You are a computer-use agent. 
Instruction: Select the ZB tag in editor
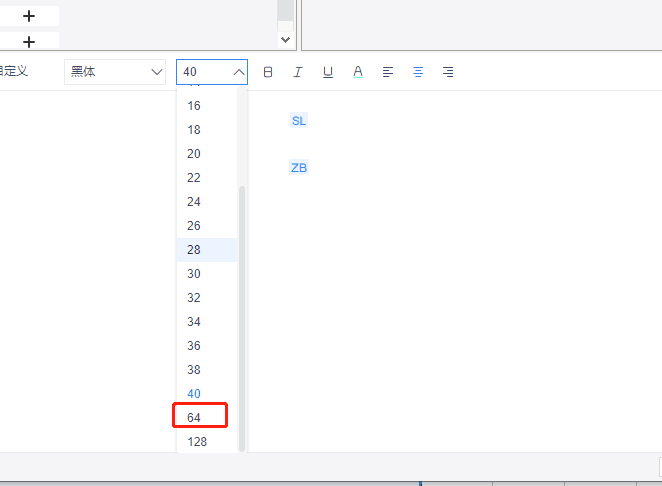[x=299, y=168]
